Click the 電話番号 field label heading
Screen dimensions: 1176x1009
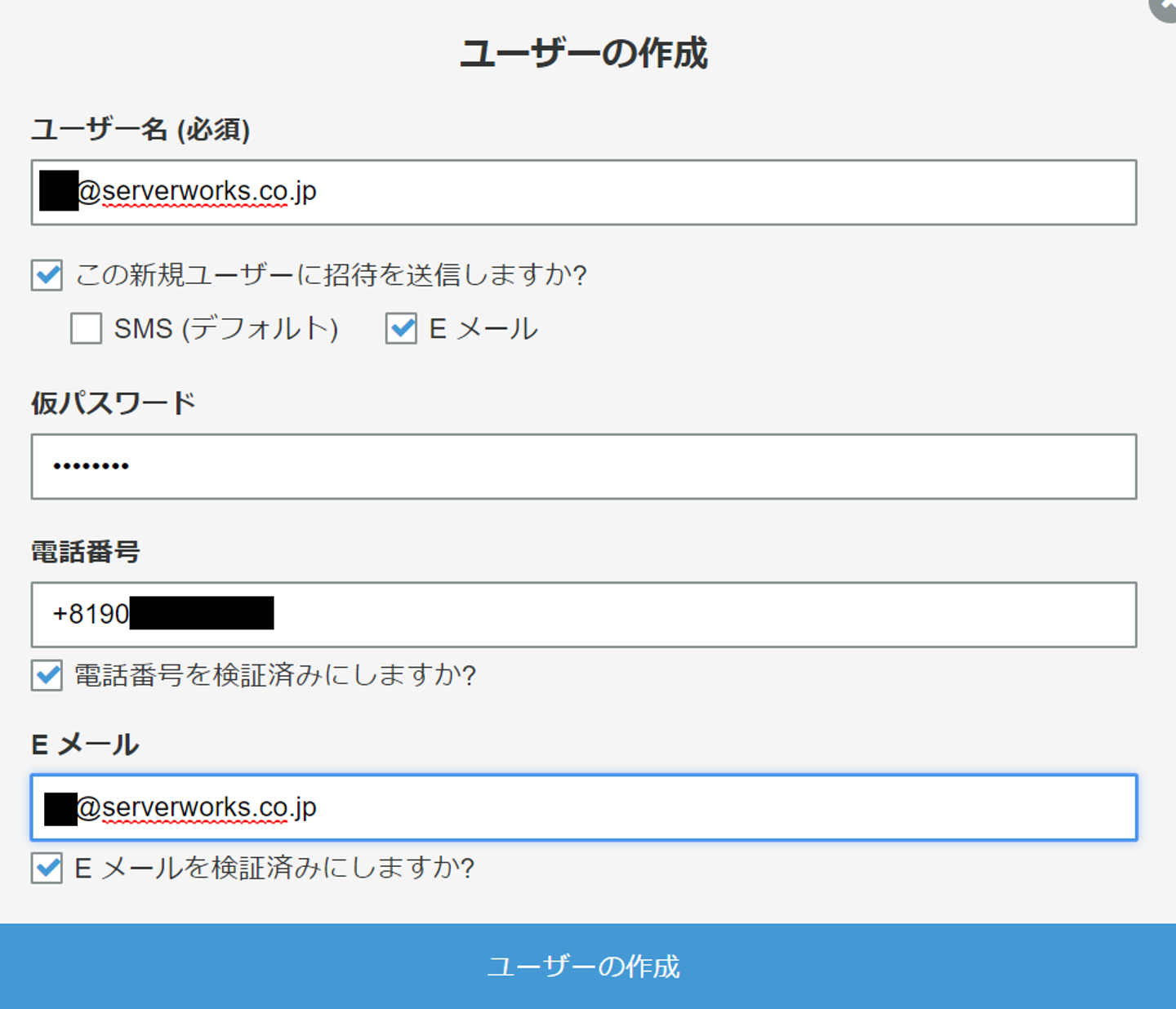click(x=86, y=552)
